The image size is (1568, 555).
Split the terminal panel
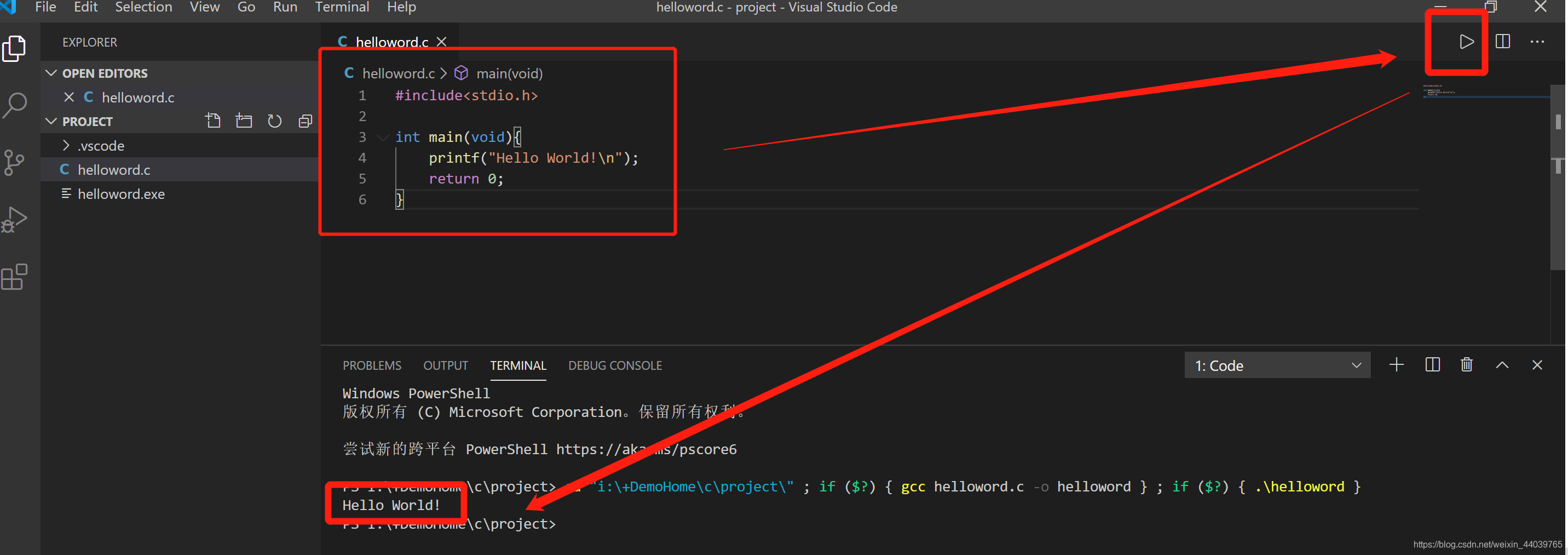coord(1432,364)
